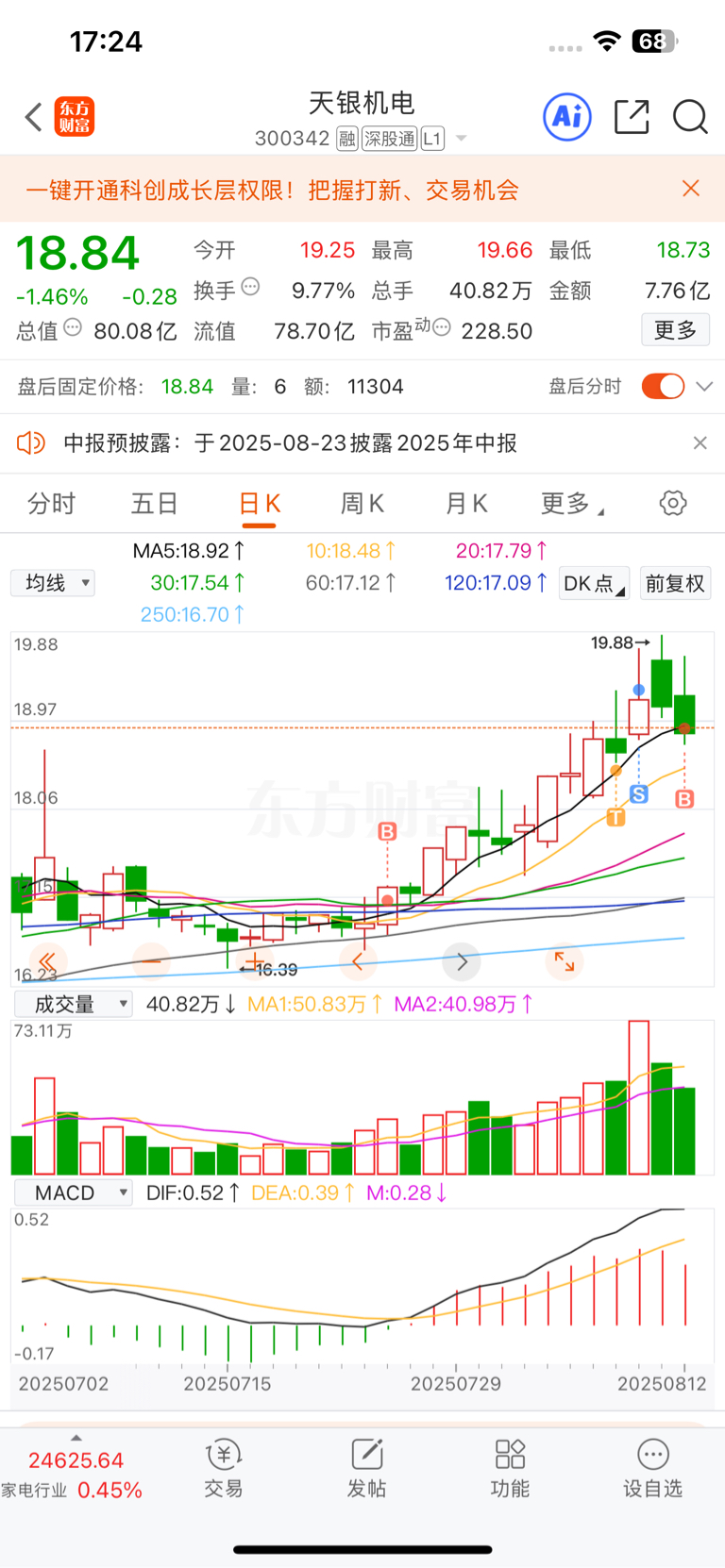Tap the MA5:18.92 value
This screenshot has height=1568, width=725.
pos(189,551)
